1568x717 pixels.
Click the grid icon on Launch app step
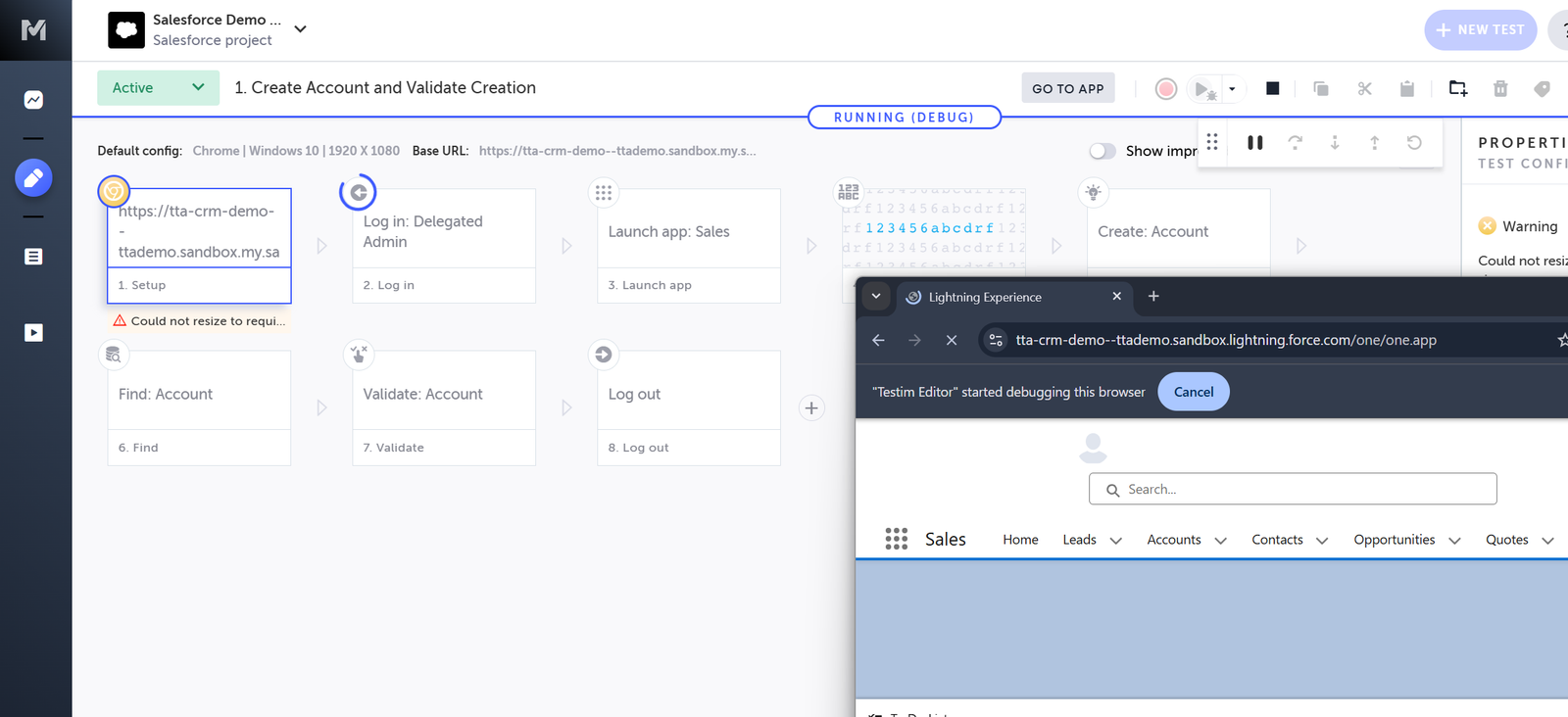[604, 192]
